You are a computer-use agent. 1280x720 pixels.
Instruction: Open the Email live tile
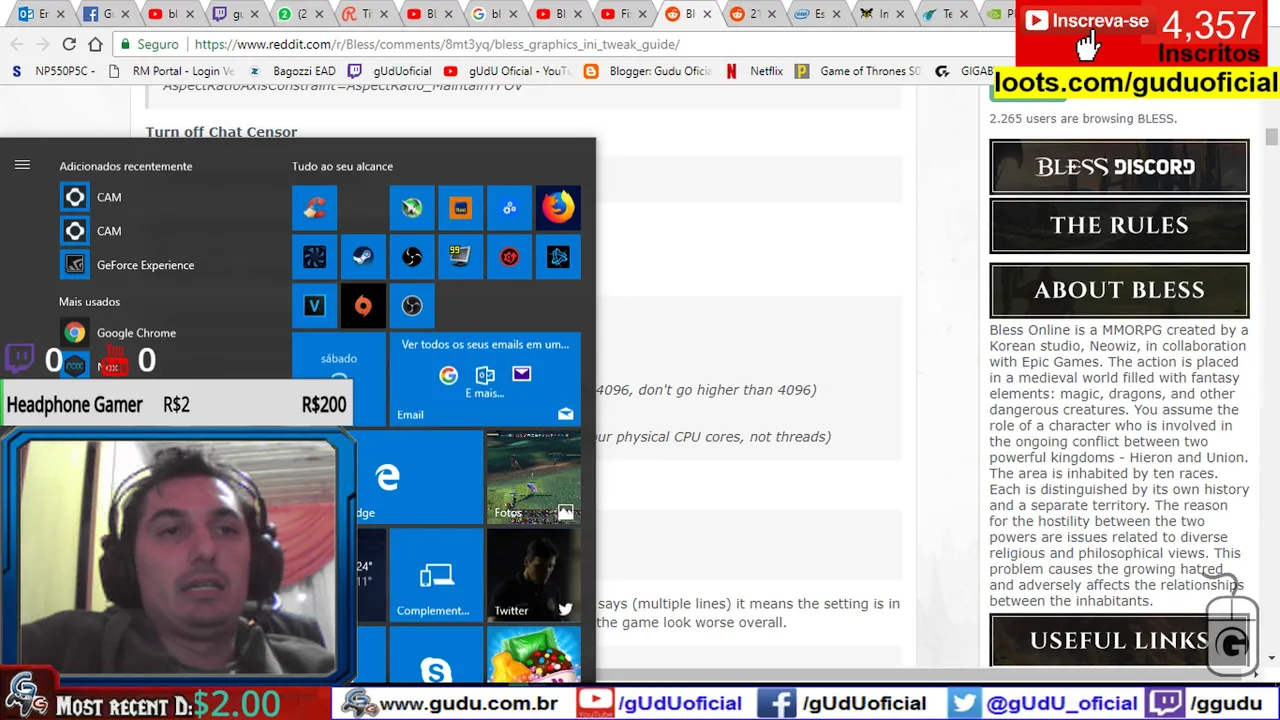(484, 380)
